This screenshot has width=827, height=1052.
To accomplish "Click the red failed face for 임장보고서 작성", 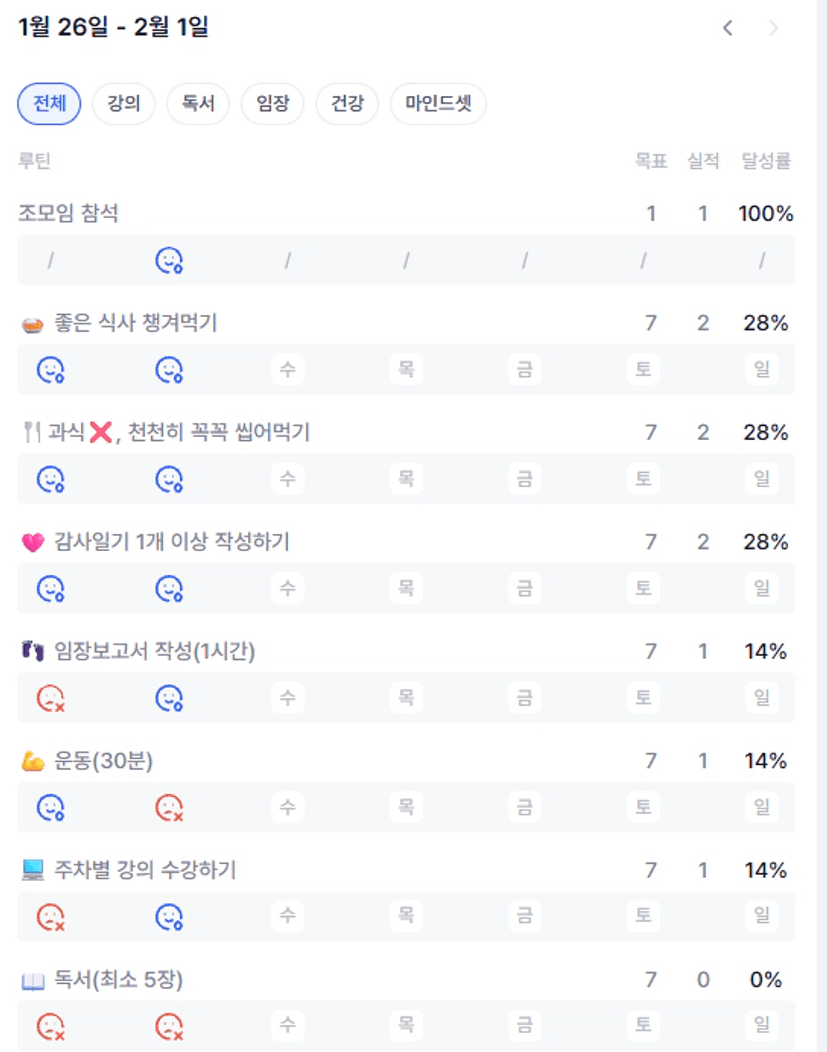I will coord(51,698).
